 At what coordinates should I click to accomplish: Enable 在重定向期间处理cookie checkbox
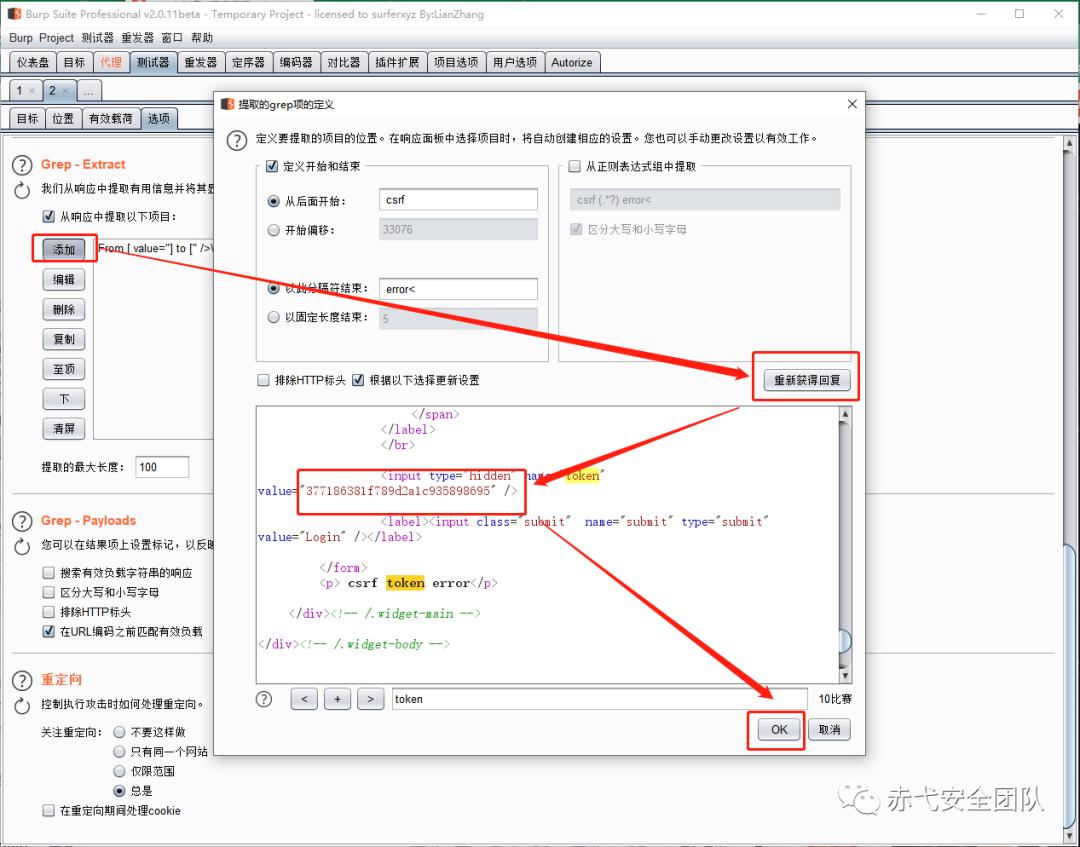(48, 811)
